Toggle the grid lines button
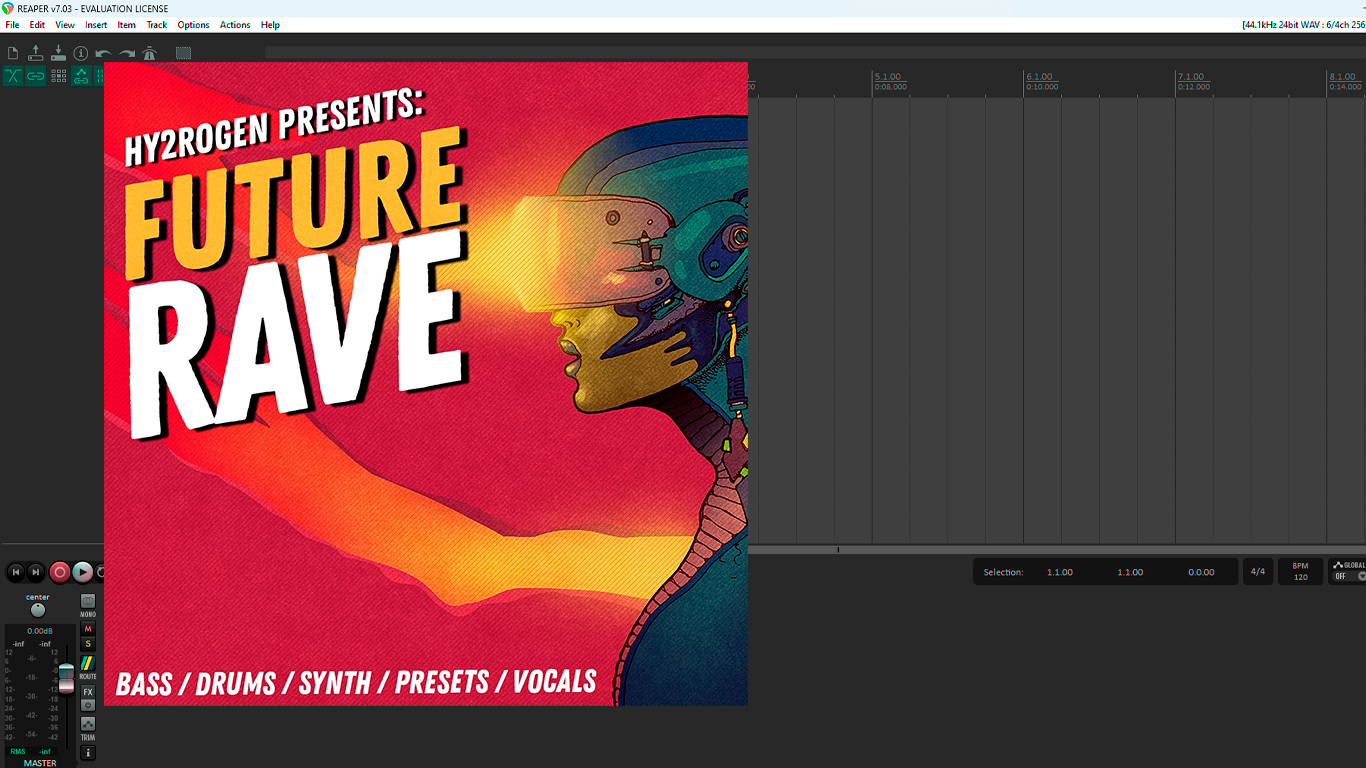The height and width of the screenshot is (768, 1366). 59,76
